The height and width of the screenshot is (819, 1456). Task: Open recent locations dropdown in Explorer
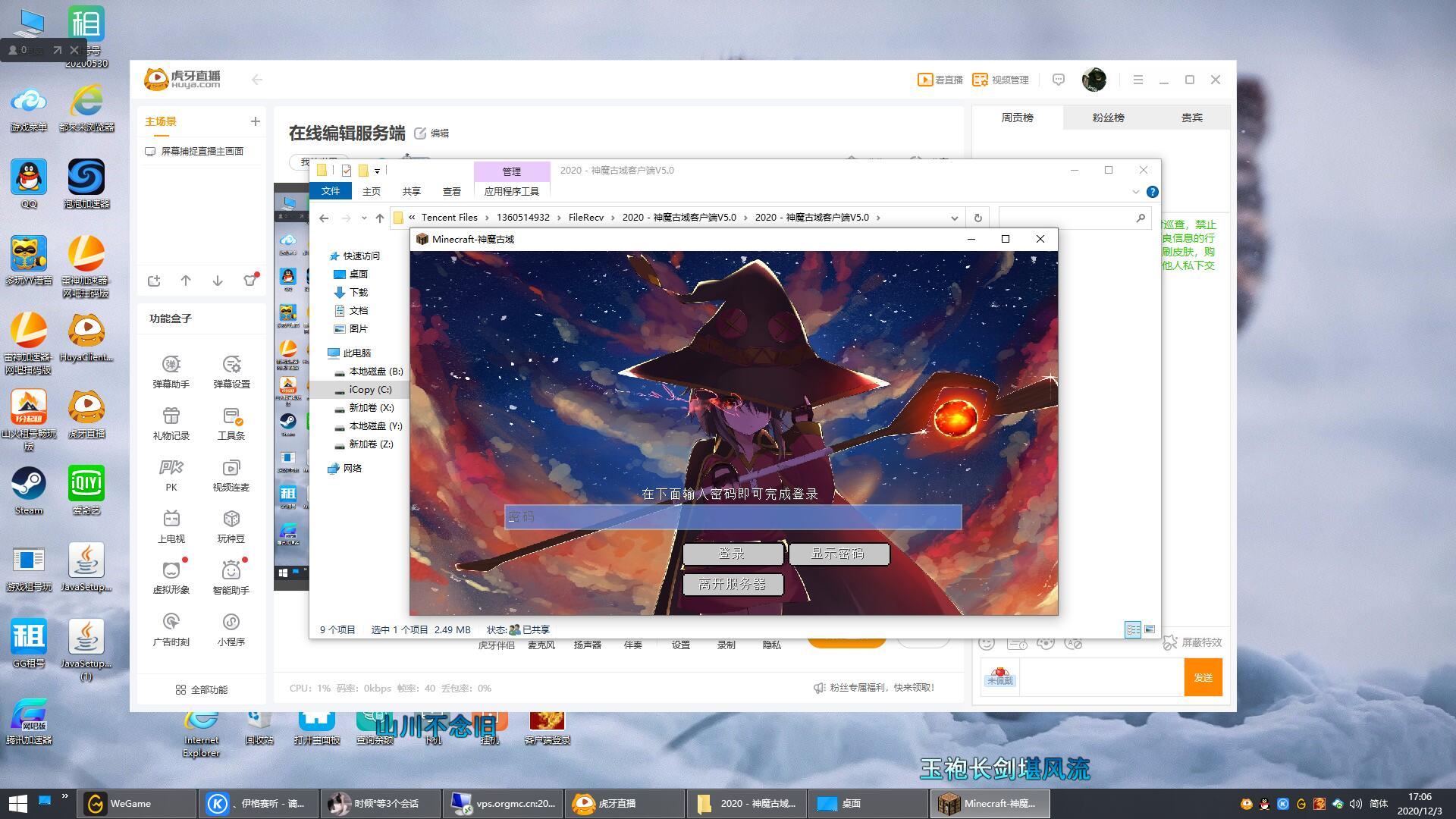click(x=364, y=218)
